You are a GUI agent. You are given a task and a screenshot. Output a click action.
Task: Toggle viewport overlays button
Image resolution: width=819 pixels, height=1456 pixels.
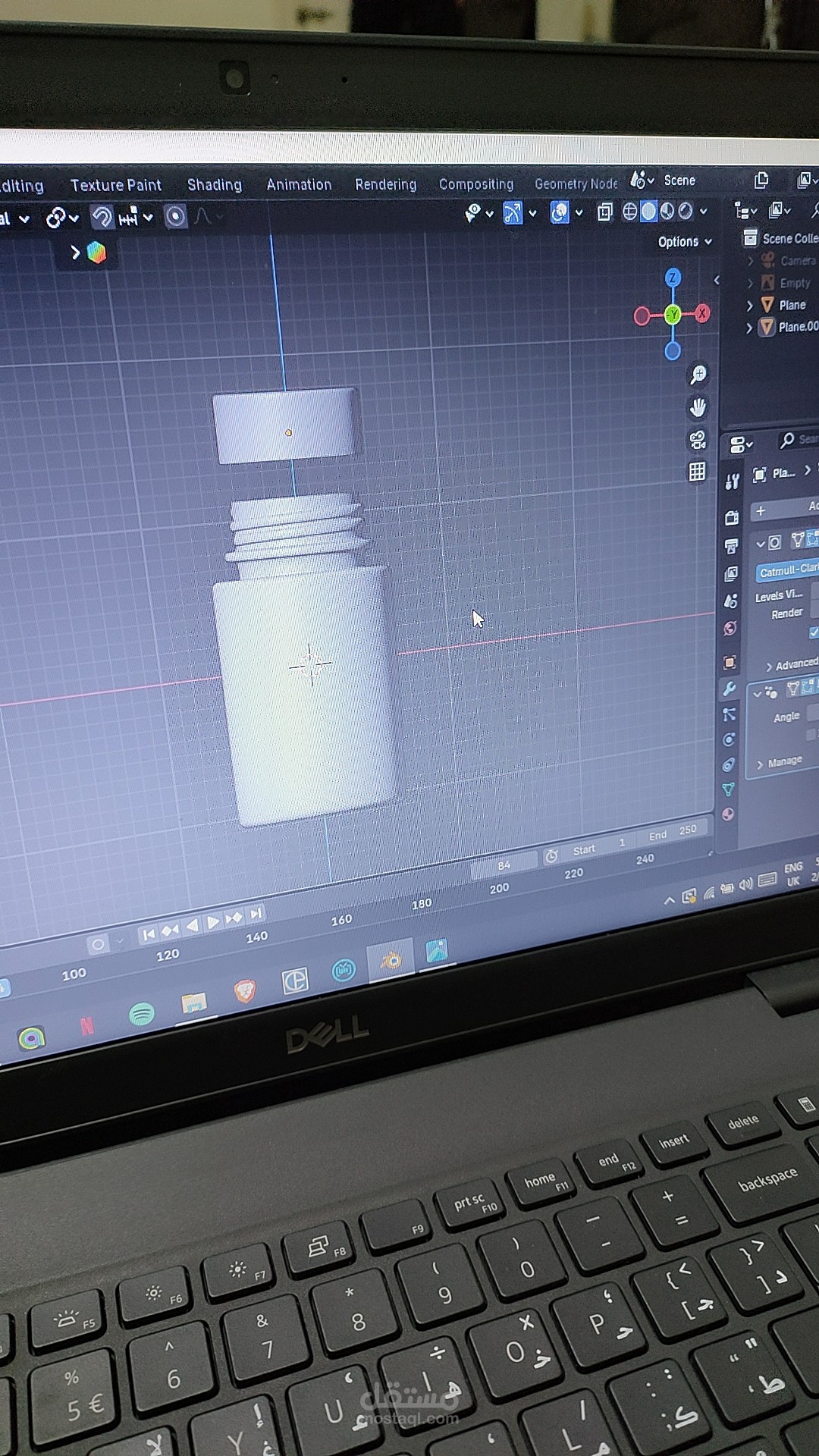560,212
